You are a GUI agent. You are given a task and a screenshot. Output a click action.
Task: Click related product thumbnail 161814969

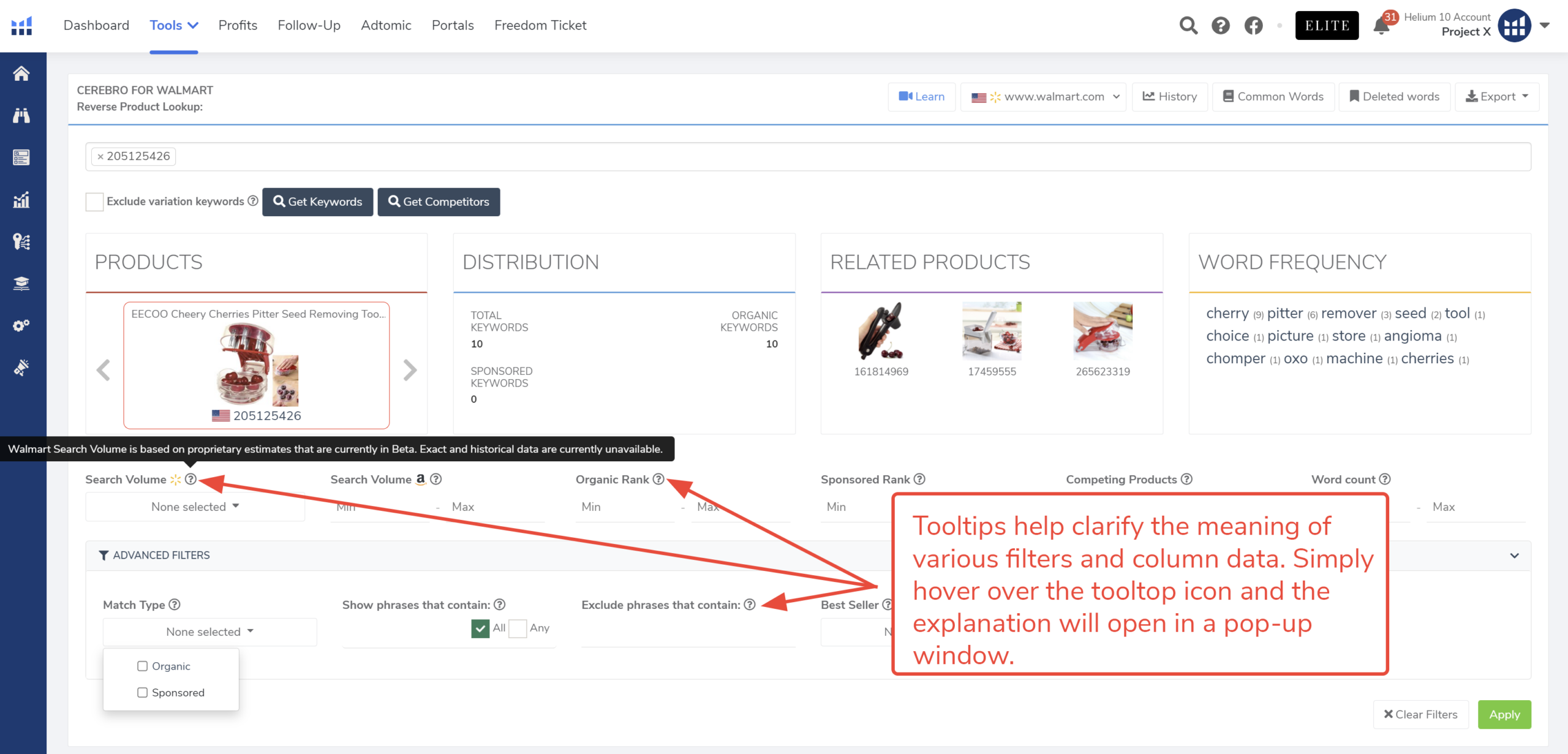coord(881,331)
